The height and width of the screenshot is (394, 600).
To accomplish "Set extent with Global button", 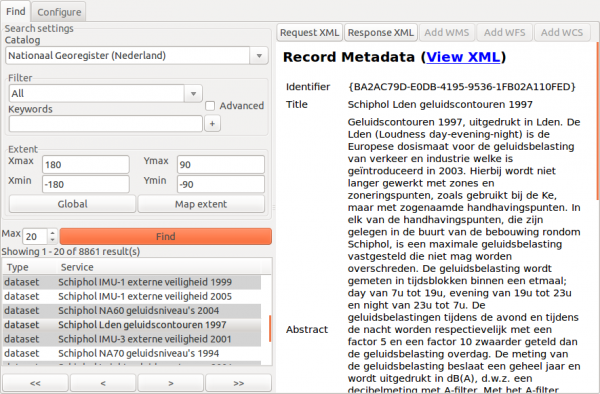I will coord(72,204).
